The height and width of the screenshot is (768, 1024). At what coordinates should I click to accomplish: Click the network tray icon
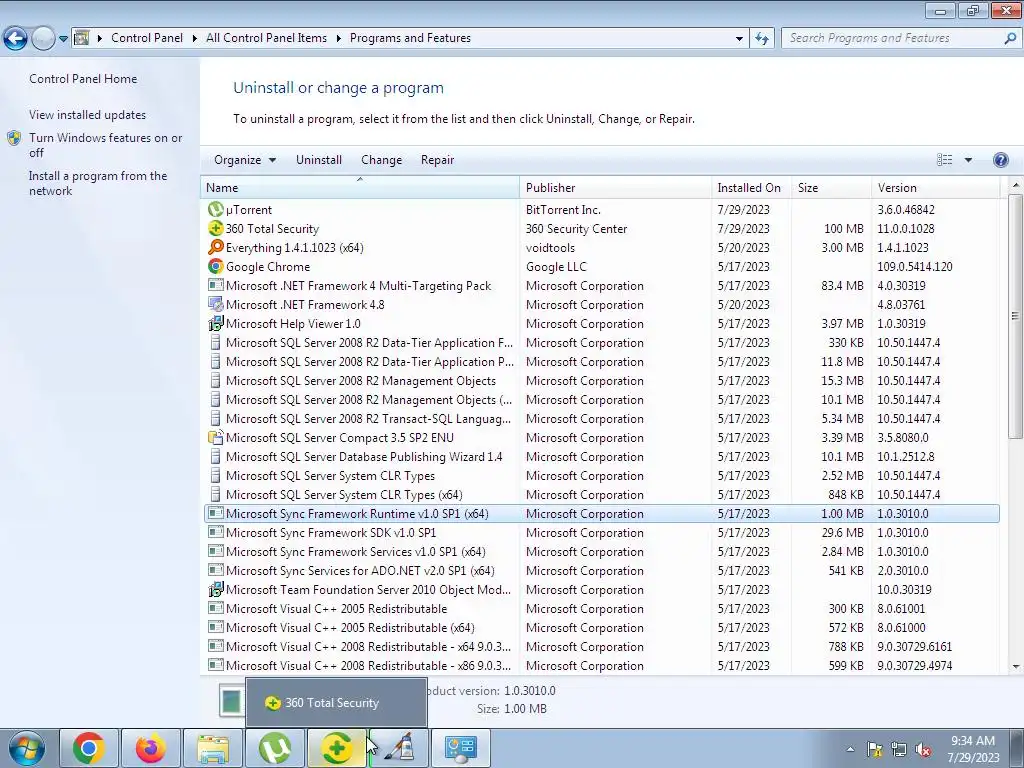pos(899,749)
